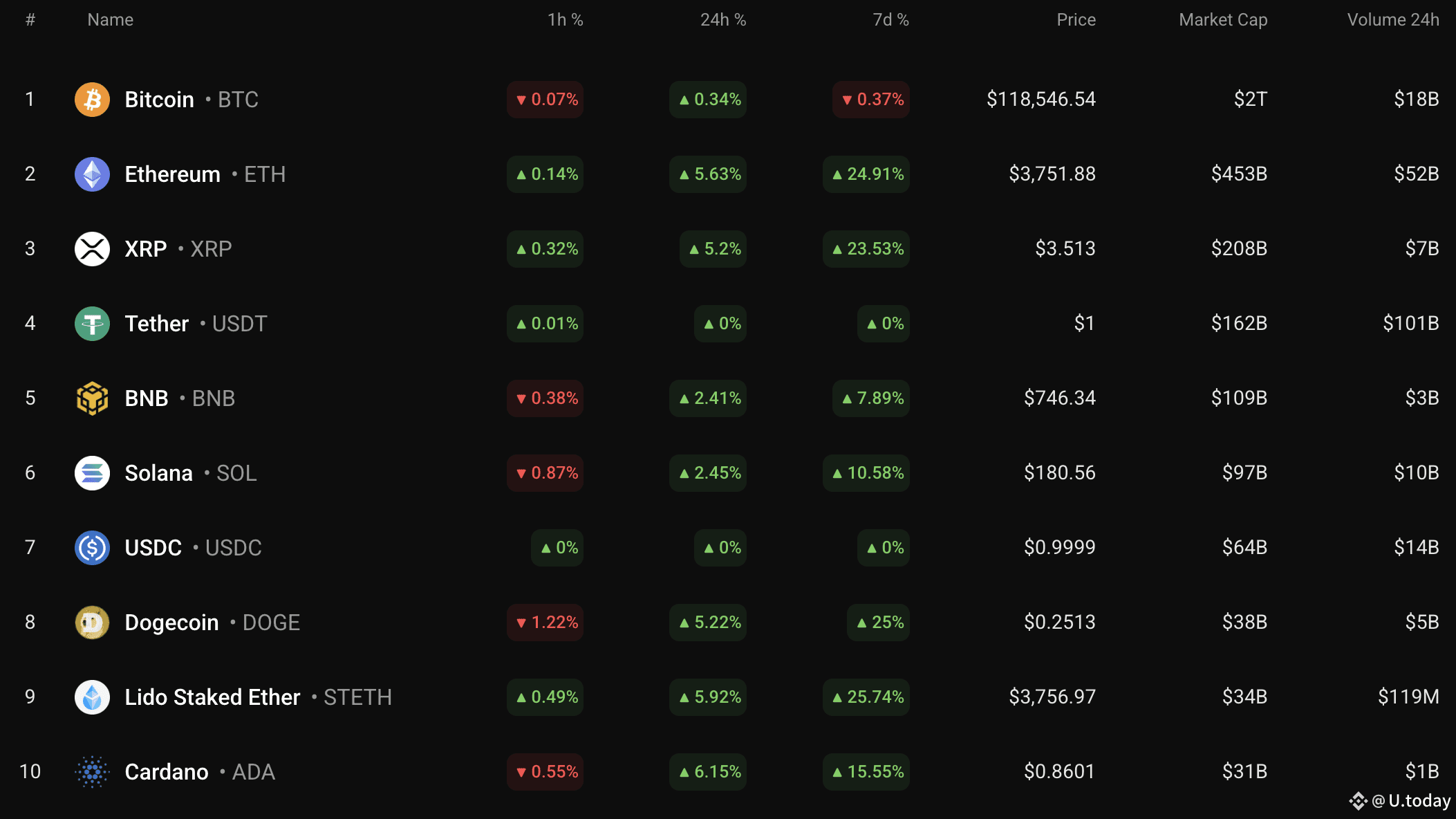Click the XRP logo icon
The image size is (1456, 819).
[x=92, y=249]
